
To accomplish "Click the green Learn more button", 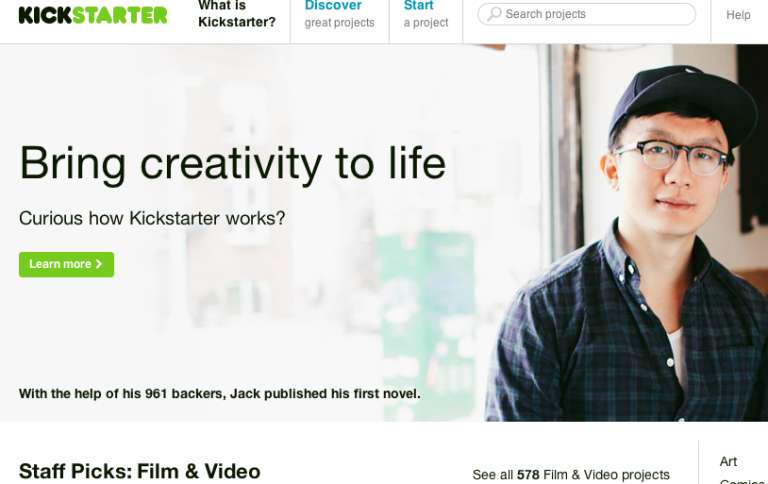I will (x=67, y=265).
